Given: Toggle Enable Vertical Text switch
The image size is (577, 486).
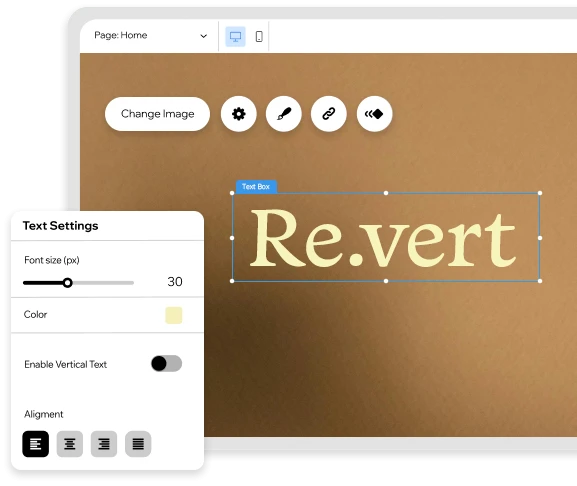Looking at the screenshot, I should tap(166, 363).
